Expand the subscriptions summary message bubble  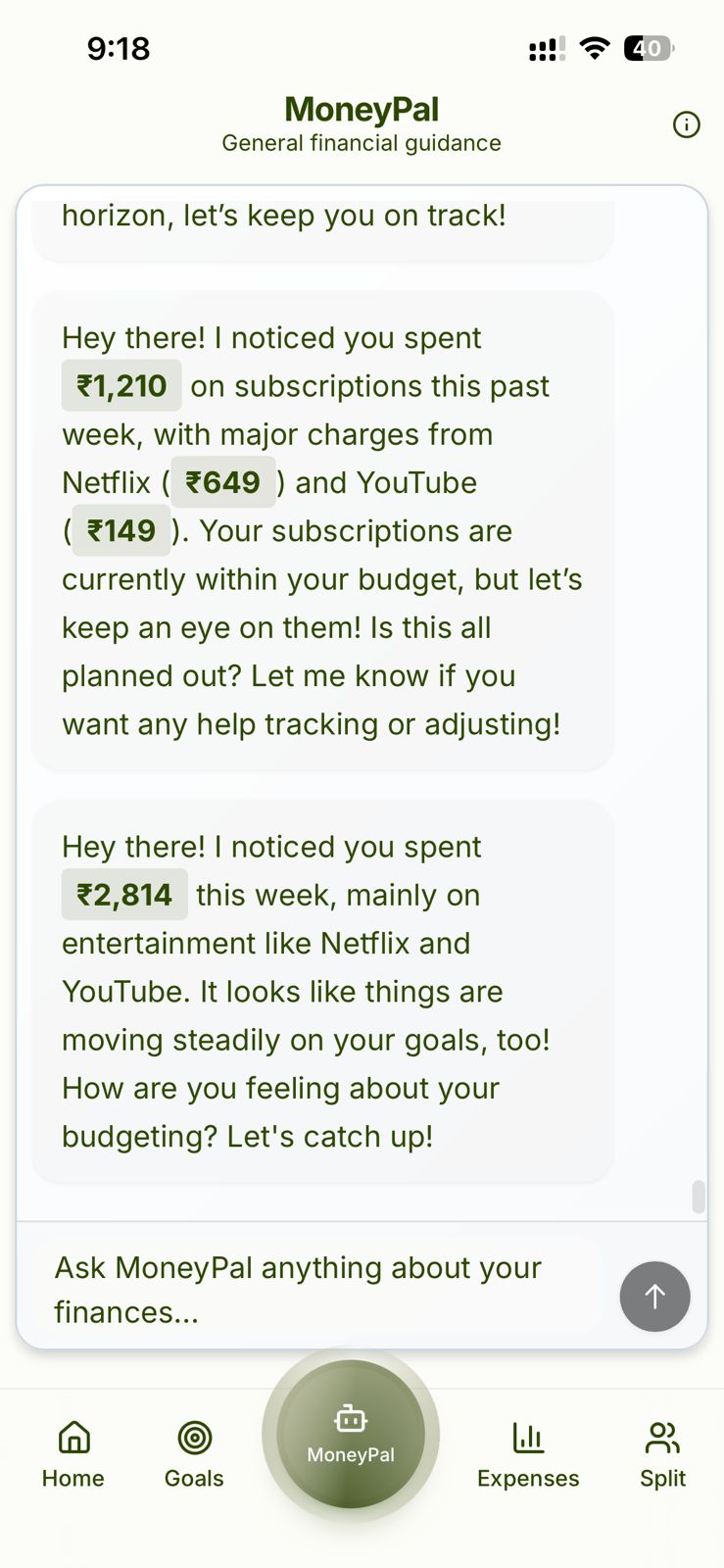coord(323,529)
